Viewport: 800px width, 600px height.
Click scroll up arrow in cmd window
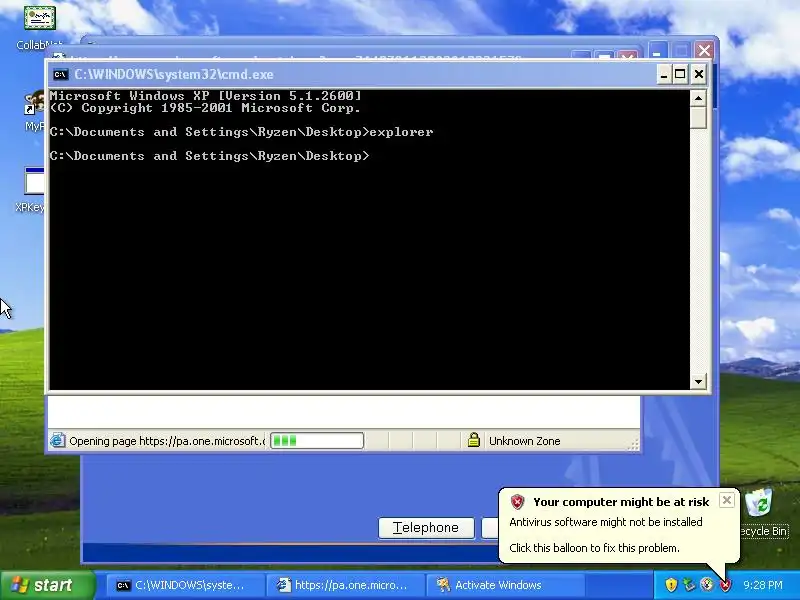[698, 98]
